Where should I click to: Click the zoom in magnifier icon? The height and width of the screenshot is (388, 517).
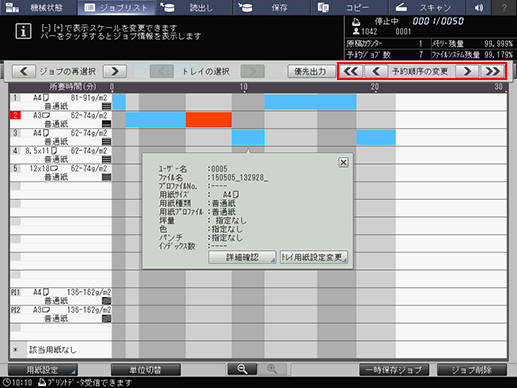272,369
